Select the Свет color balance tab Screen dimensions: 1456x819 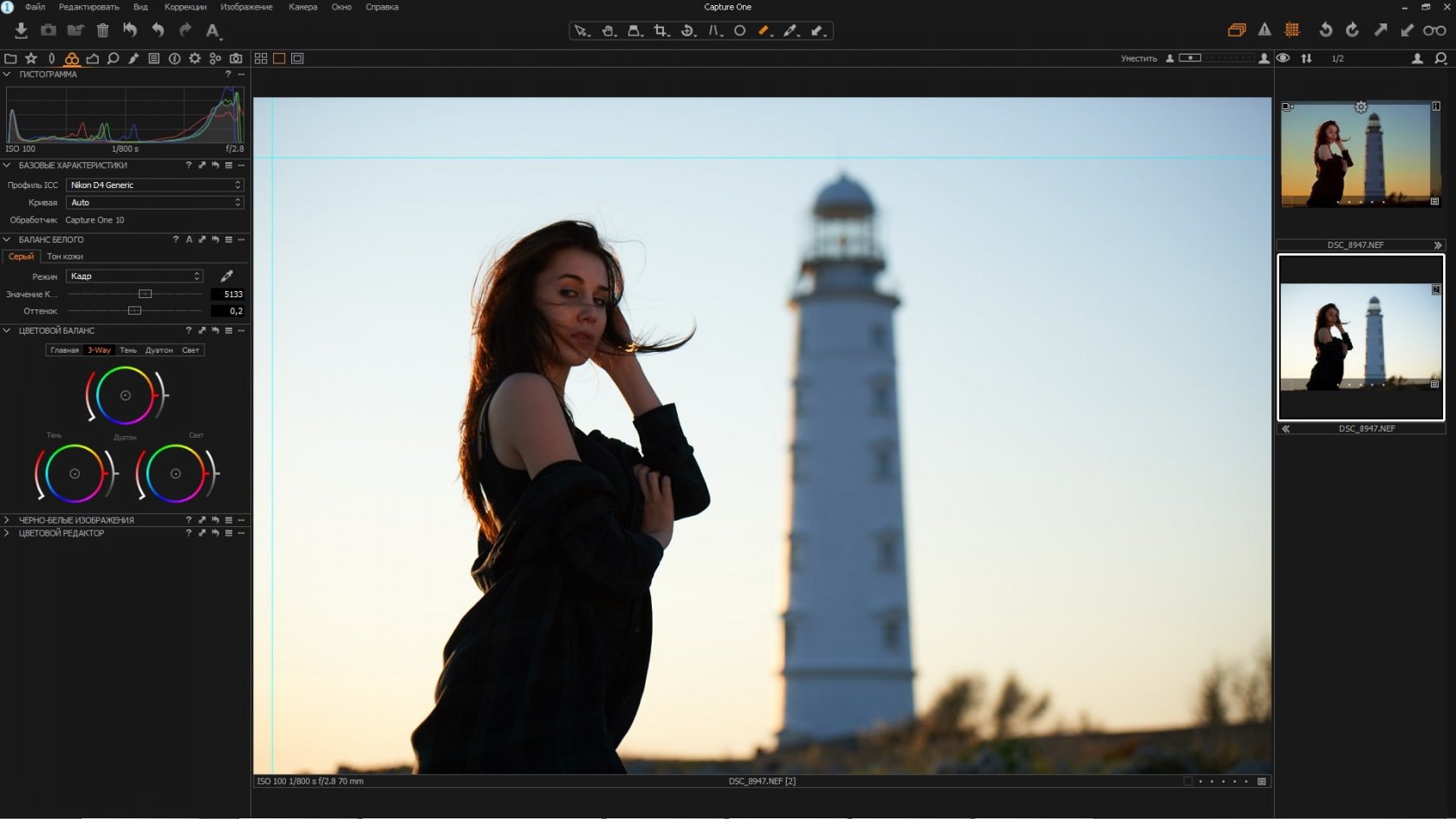pyautogui.click(x=191, y=350)
